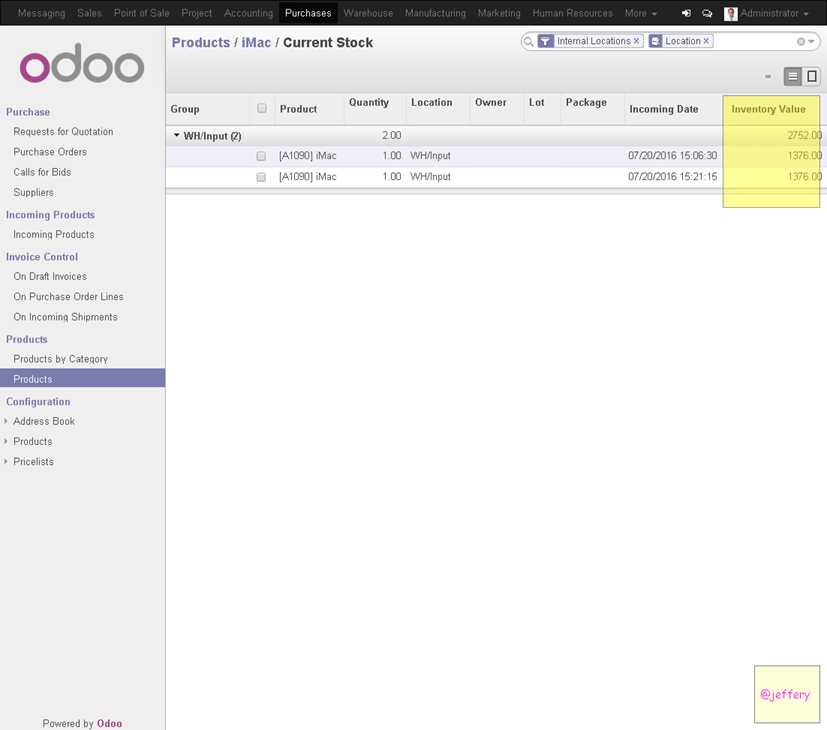Open Purchase Orders

click(x=50, y=152)
